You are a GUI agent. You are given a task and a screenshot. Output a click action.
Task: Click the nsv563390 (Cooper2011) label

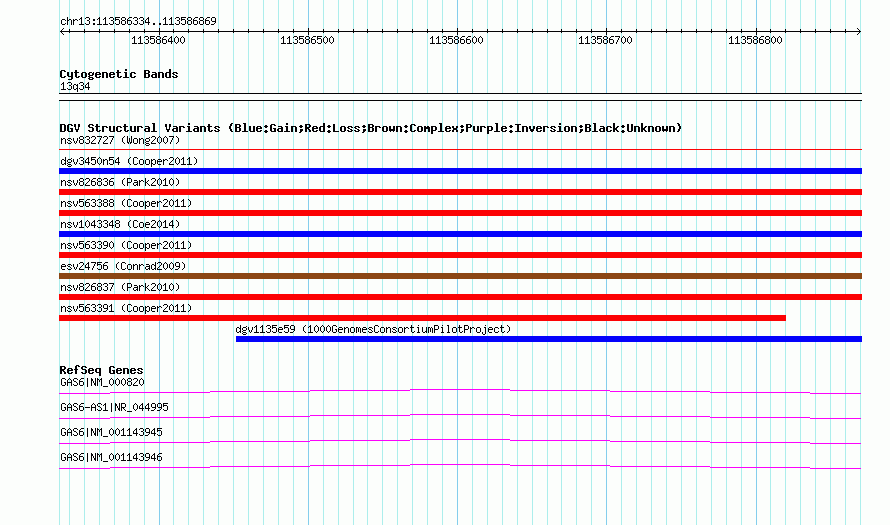(126, 245)
